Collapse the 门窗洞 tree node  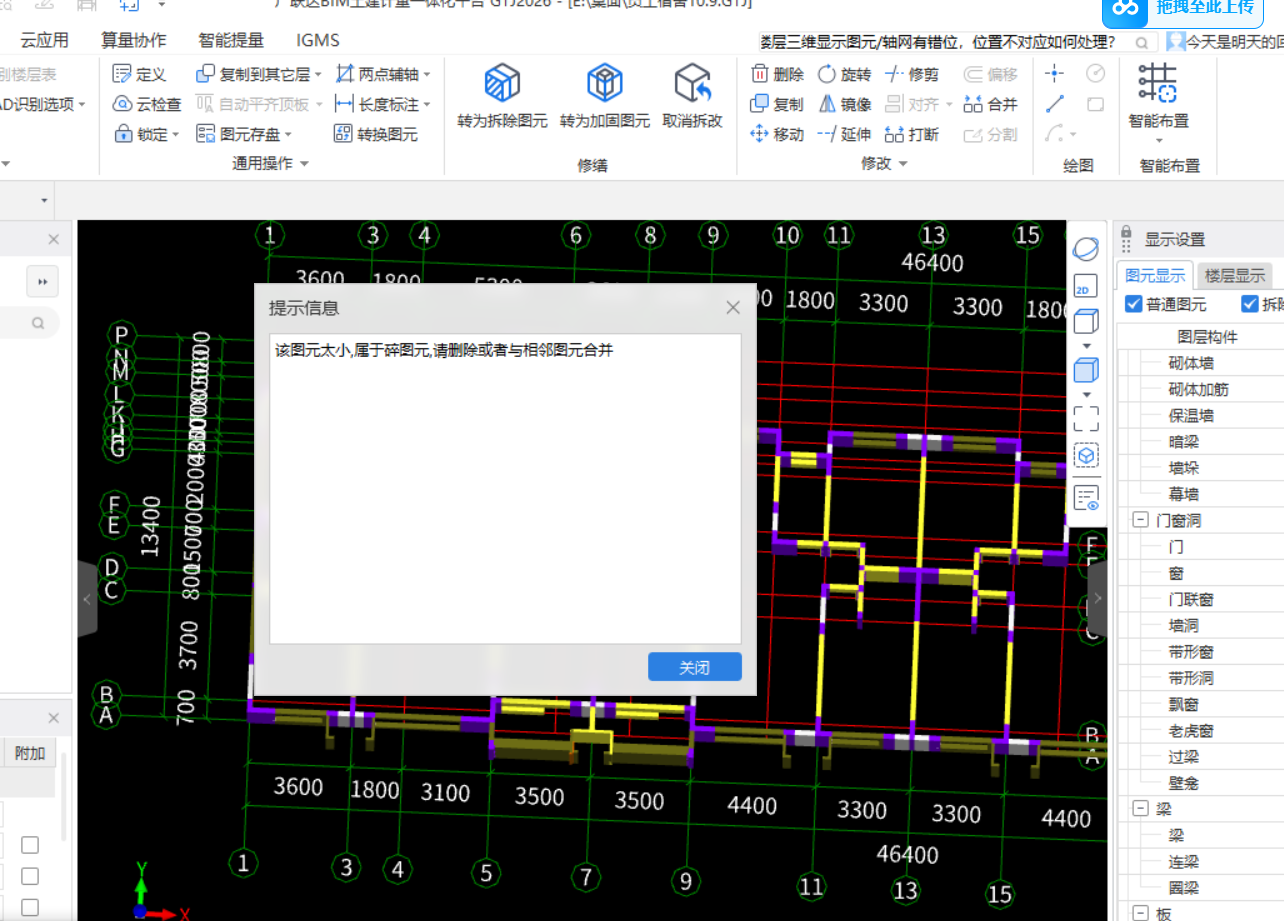coord(1139,521)
